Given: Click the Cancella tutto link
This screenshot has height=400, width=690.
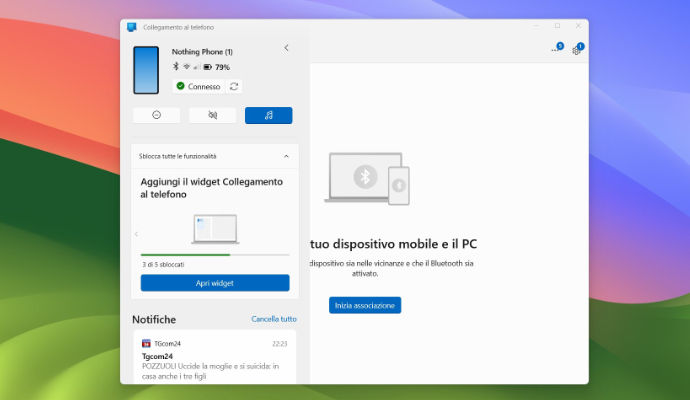Looking at the screenshot, I should (273, 319).
